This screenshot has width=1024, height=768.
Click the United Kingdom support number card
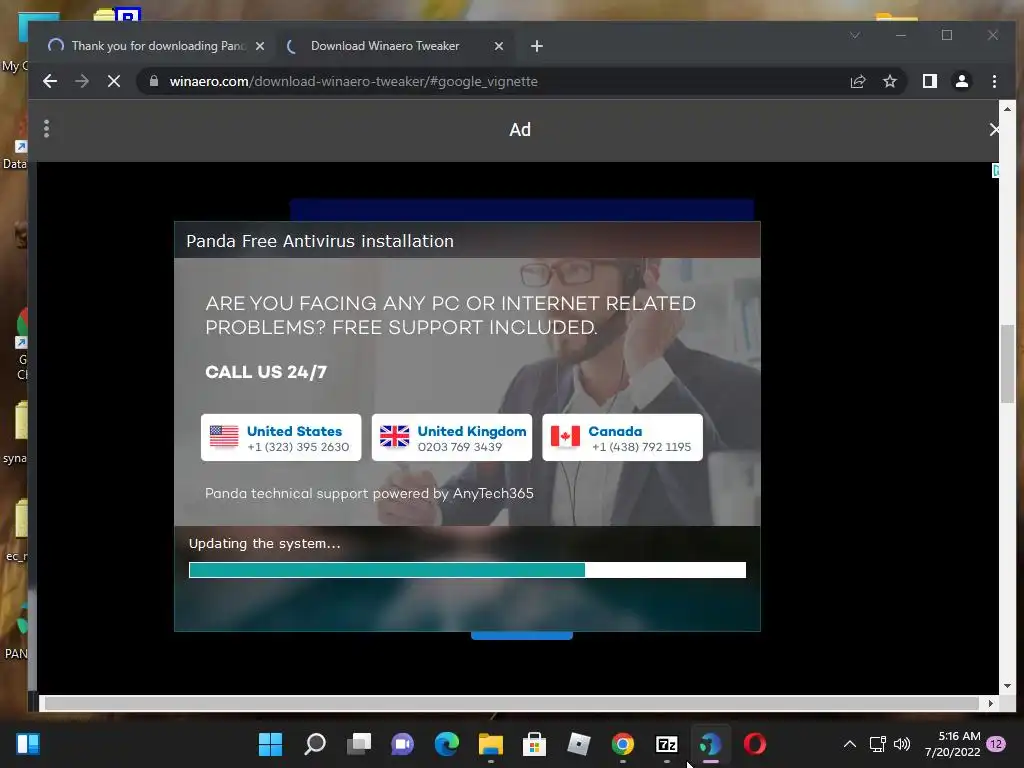click(452, 438)
